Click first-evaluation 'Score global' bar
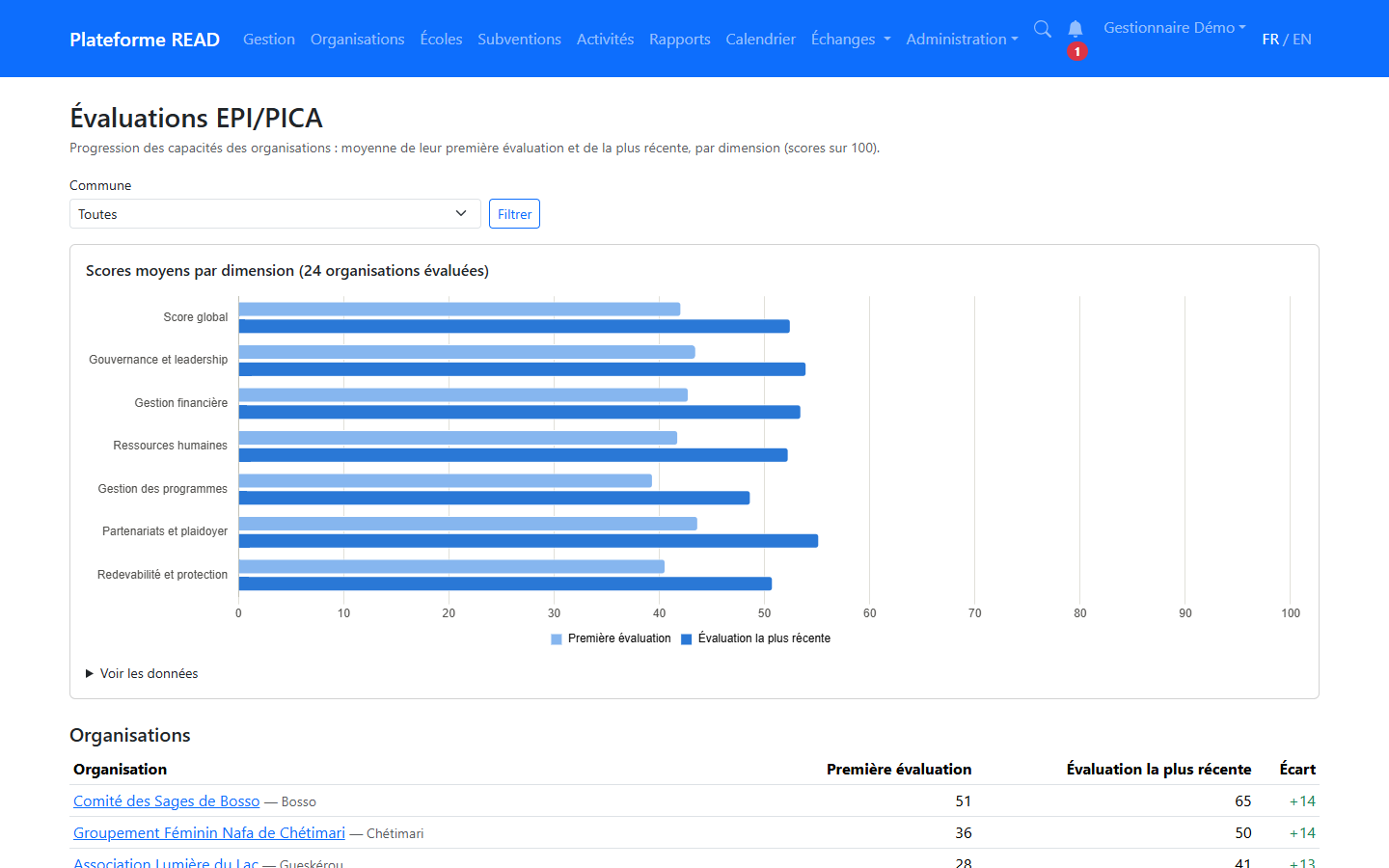Screen dimensions: 1389x868 pyautogui.click(x=460, y=310)
